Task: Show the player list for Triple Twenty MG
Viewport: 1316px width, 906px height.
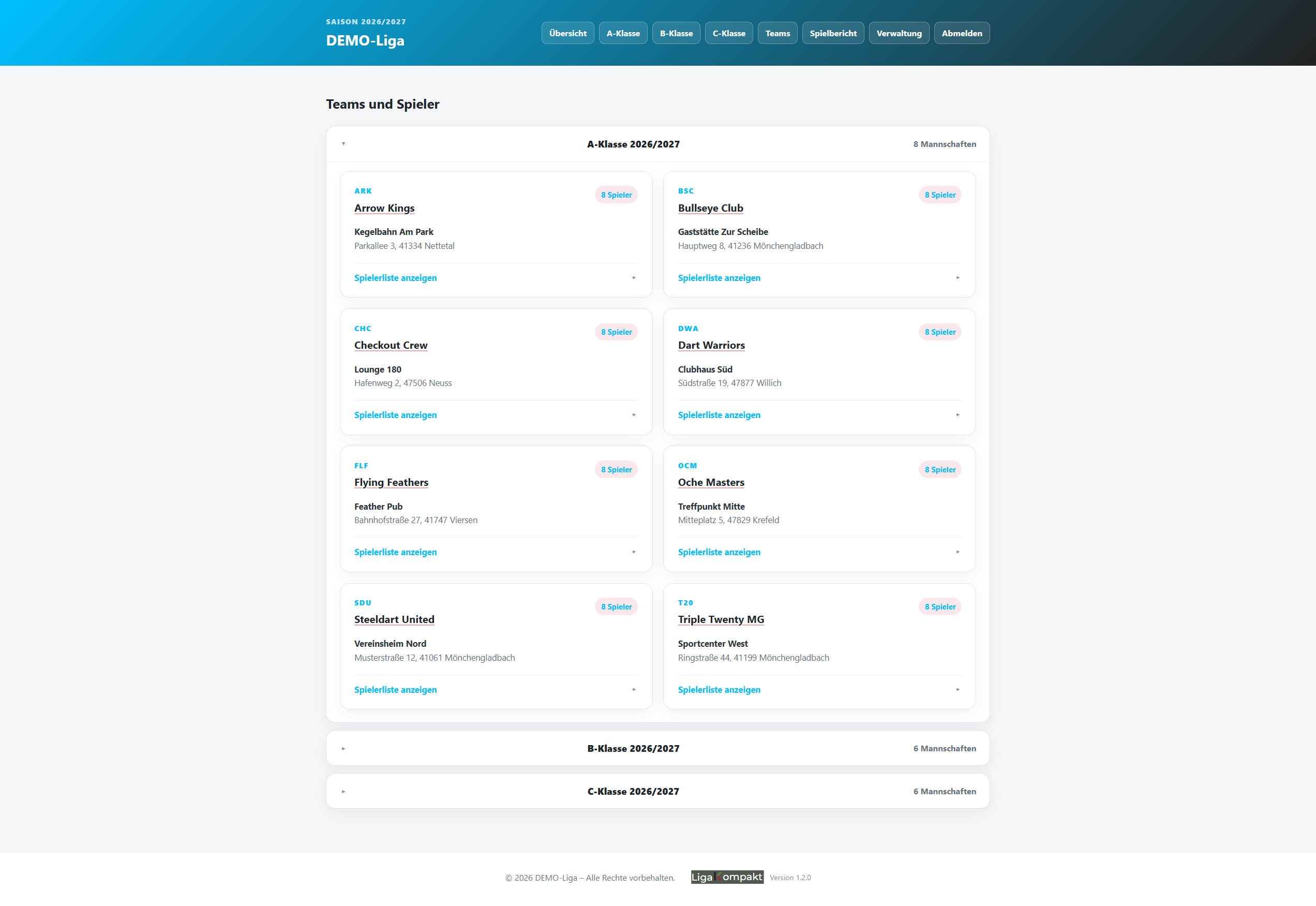Action: pyautogui.click(x=819, y=690)
